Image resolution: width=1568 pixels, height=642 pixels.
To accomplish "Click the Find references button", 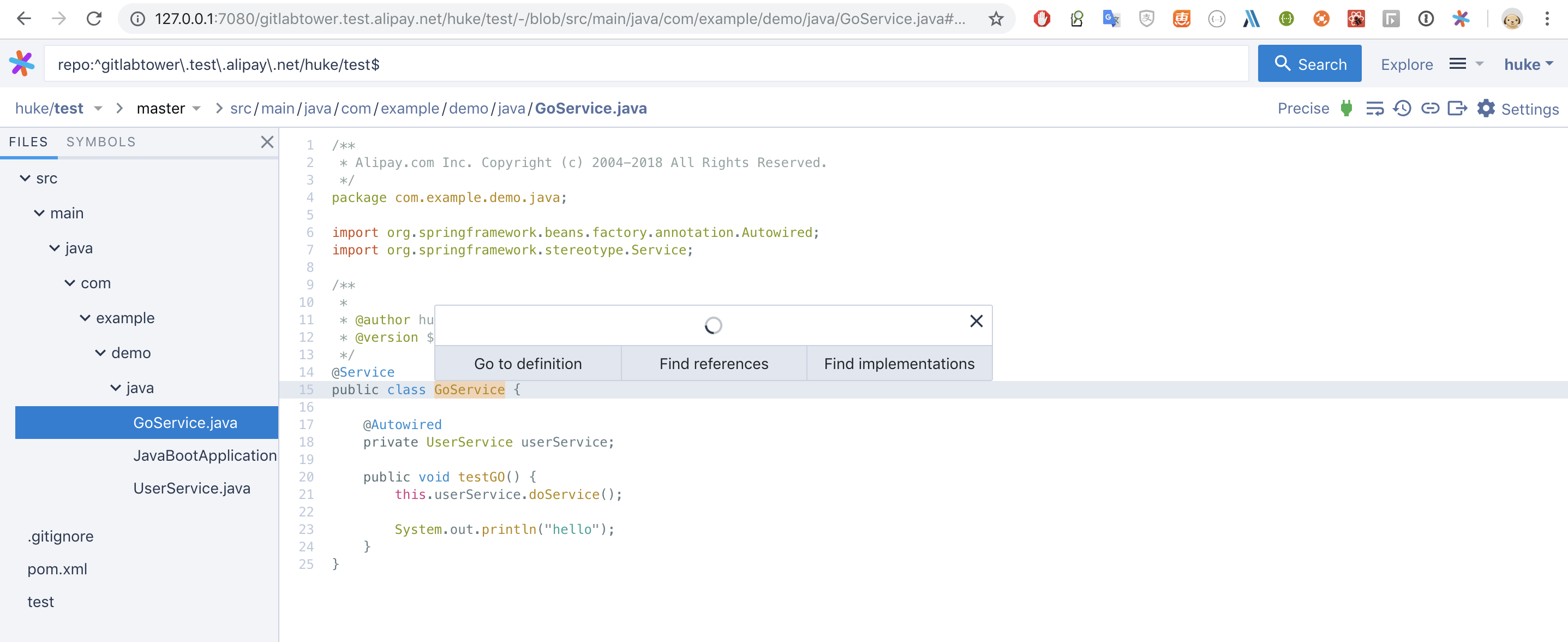I will tap(714, 363).
